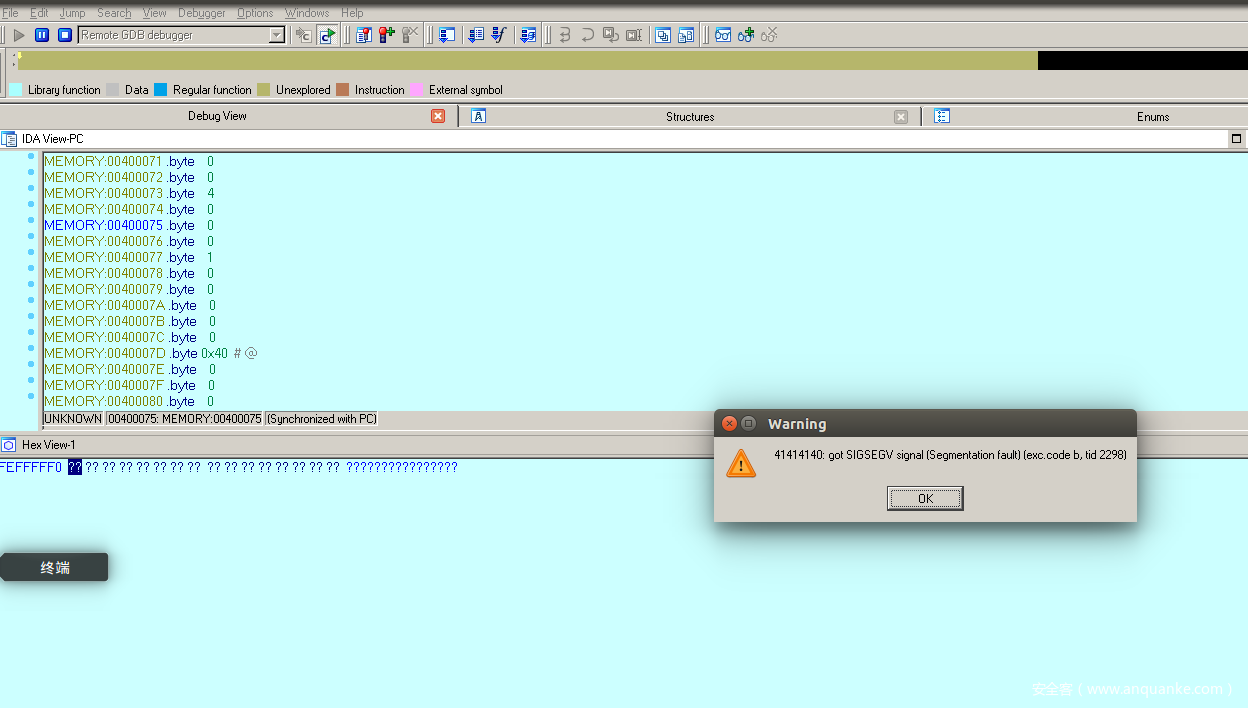1248x708 pixels.
Task: Pause the debugged process
Action: click(42, 35)
